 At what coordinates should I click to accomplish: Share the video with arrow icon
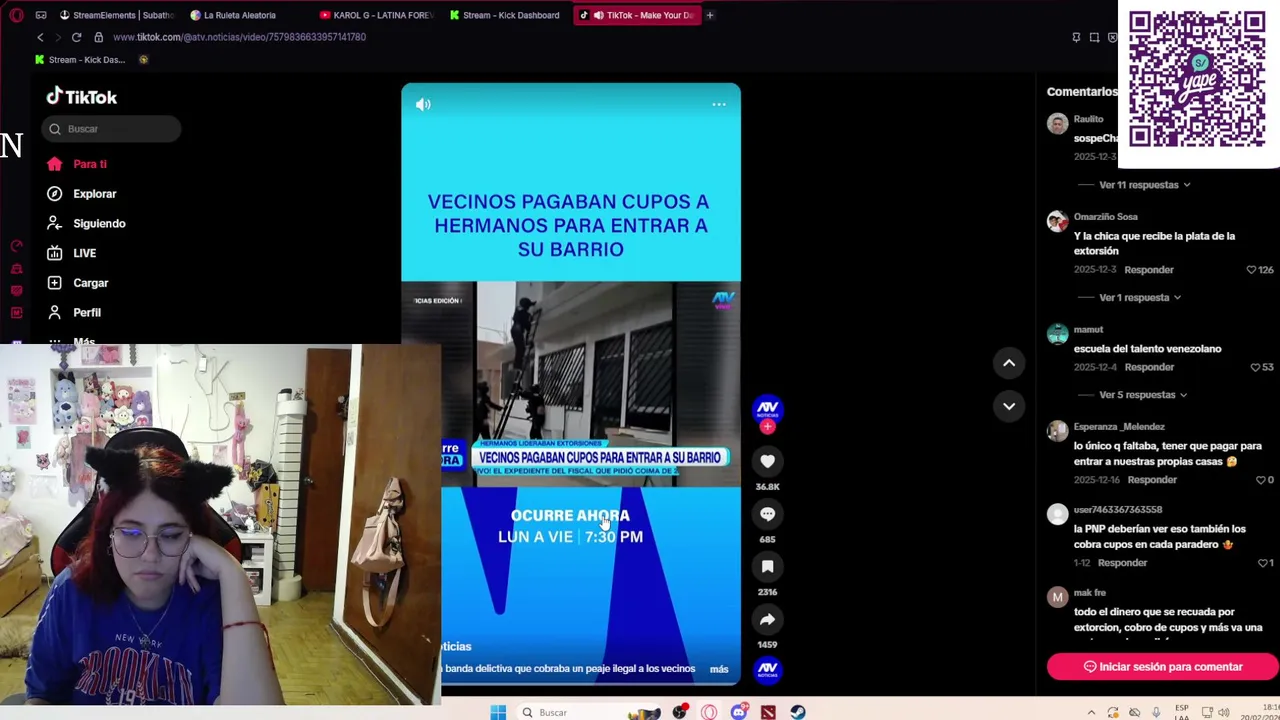click(x=767, y=620)
